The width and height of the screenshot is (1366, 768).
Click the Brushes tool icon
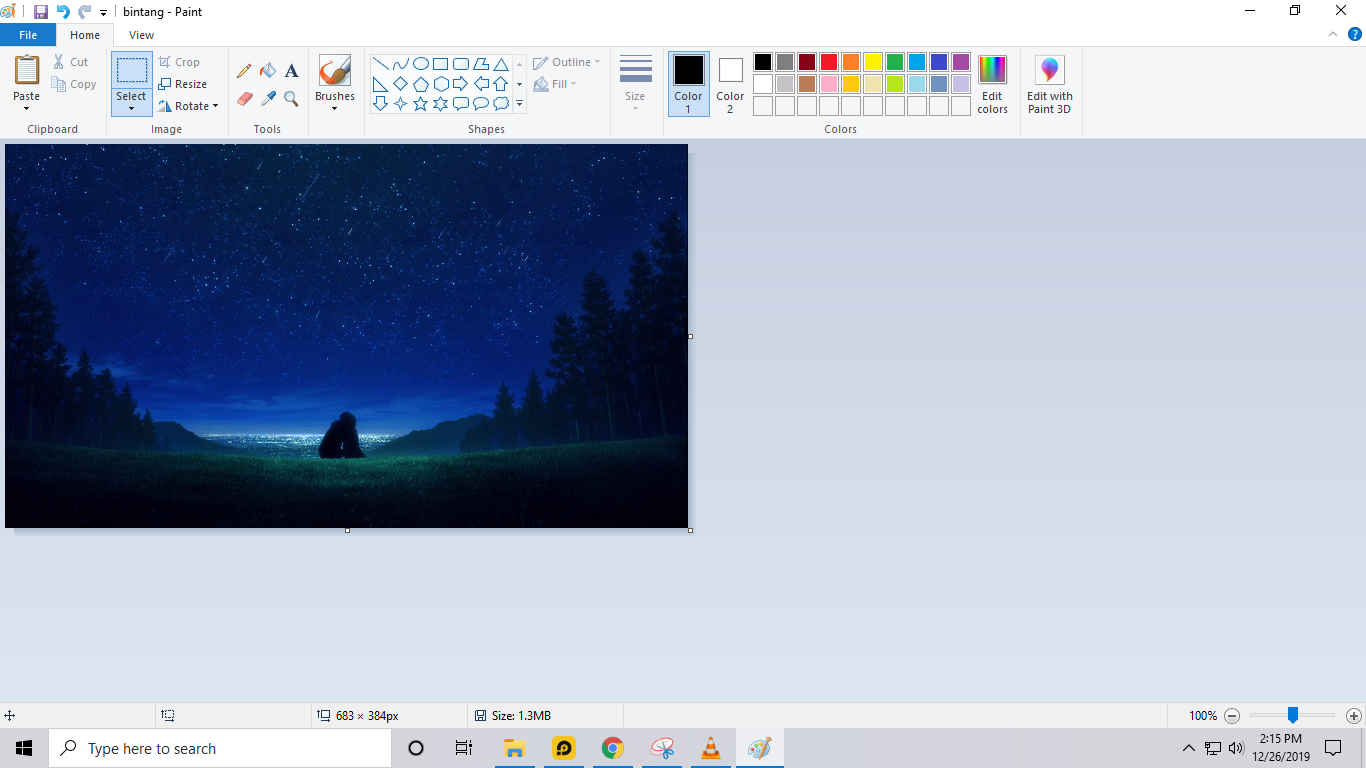[334, 71]
